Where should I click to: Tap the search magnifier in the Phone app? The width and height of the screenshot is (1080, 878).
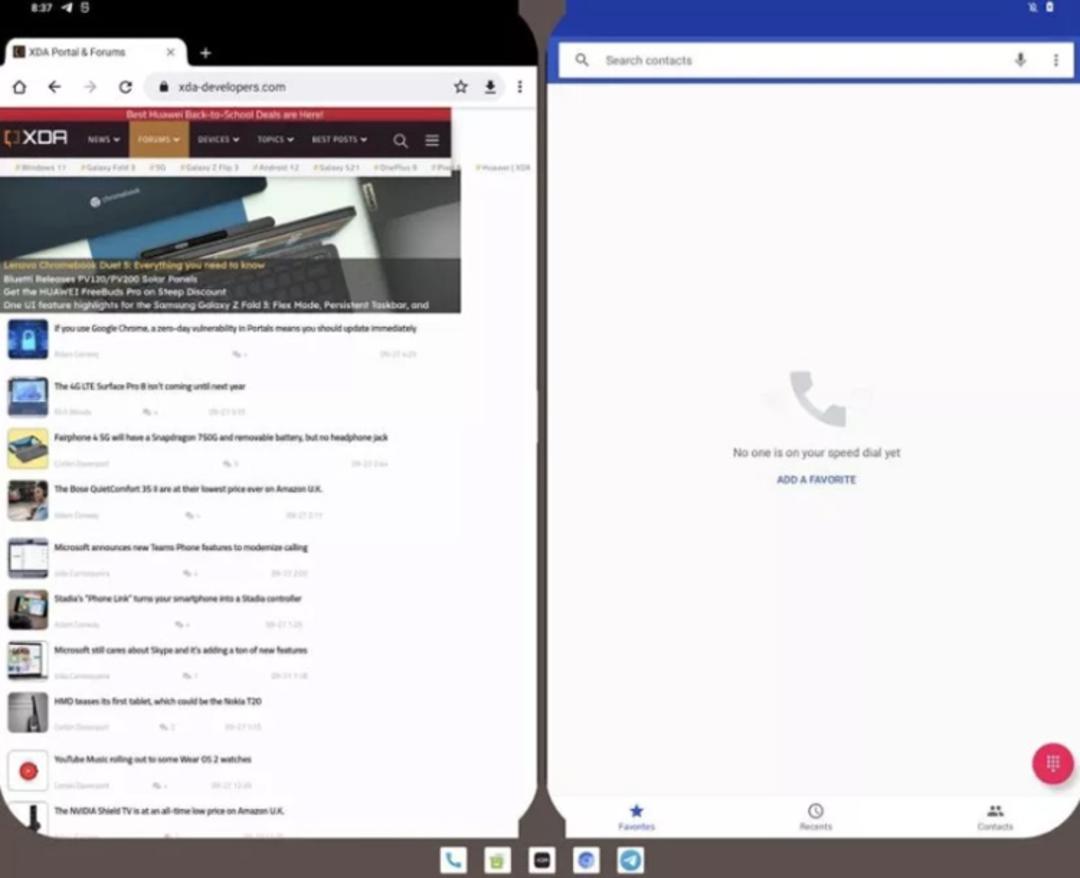tap(582, 61)
